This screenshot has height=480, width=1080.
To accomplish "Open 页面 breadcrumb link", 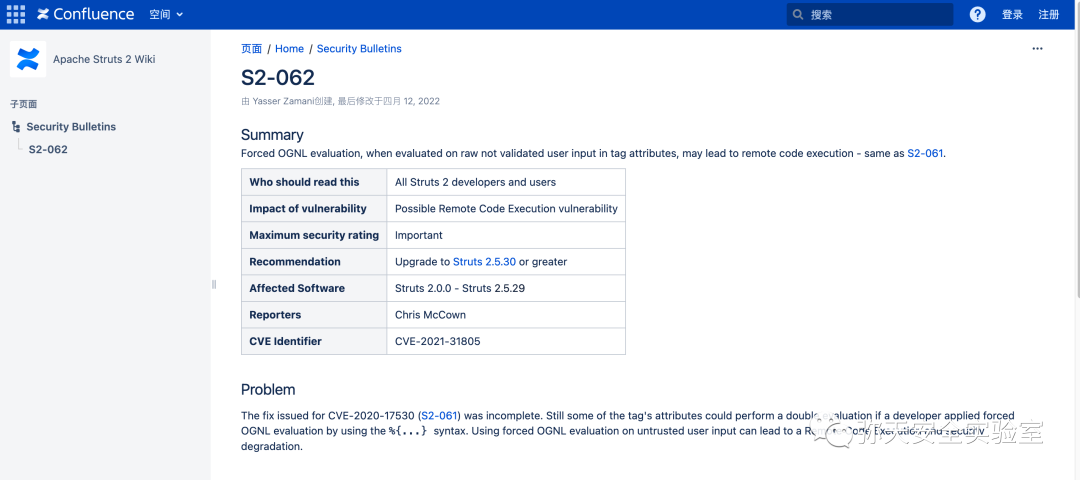I will tap(251, 49).
